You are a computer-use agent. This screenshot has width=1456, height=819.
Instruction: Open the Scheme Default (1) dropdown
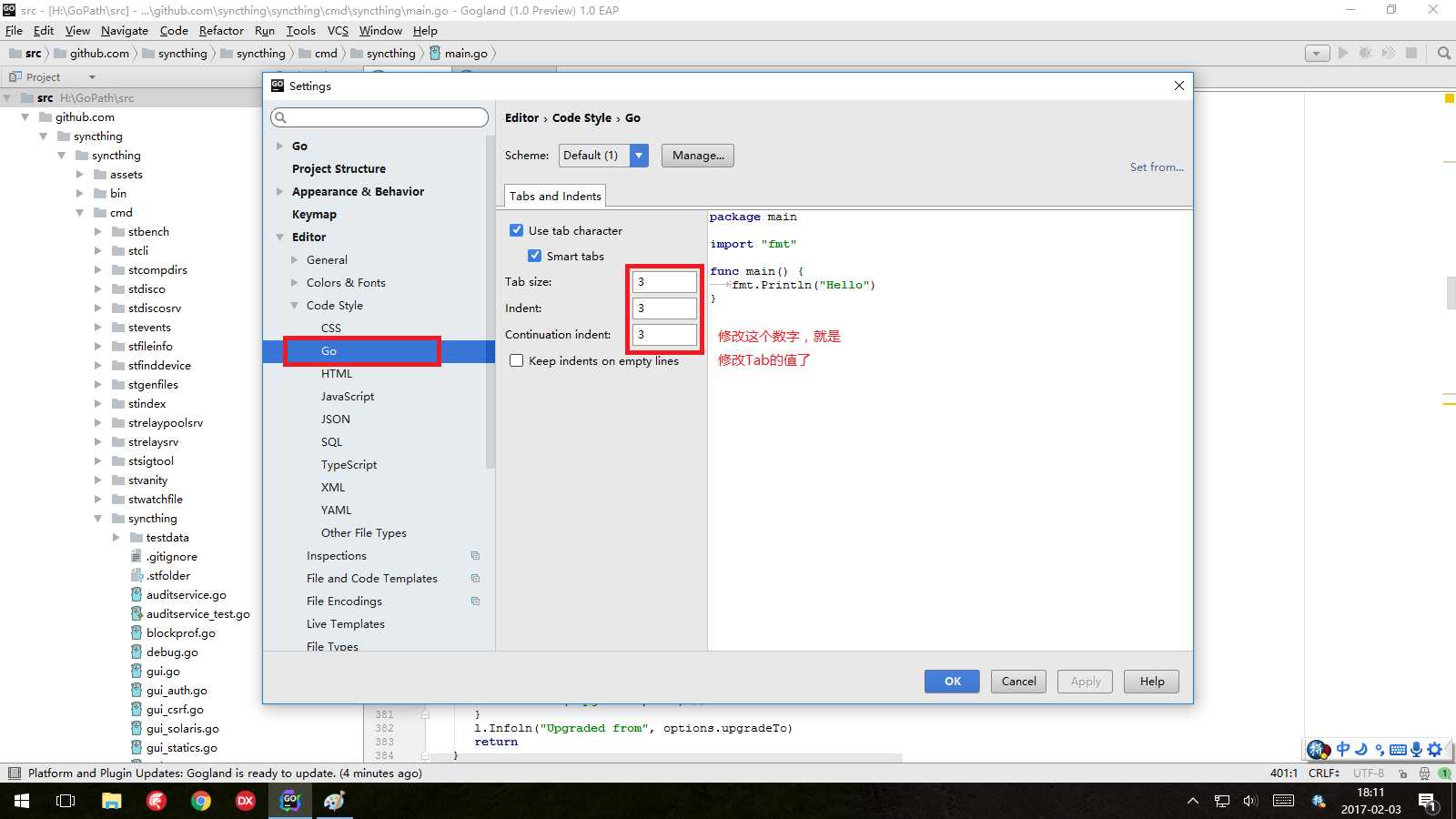click(603, 156)
